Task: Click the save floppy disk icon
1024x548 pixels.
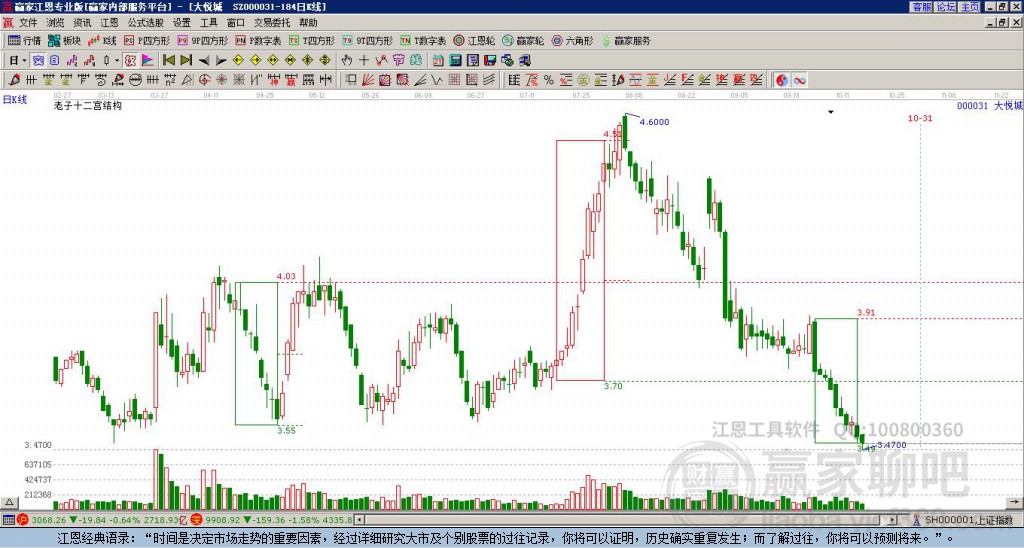Action: coord(490,60)
